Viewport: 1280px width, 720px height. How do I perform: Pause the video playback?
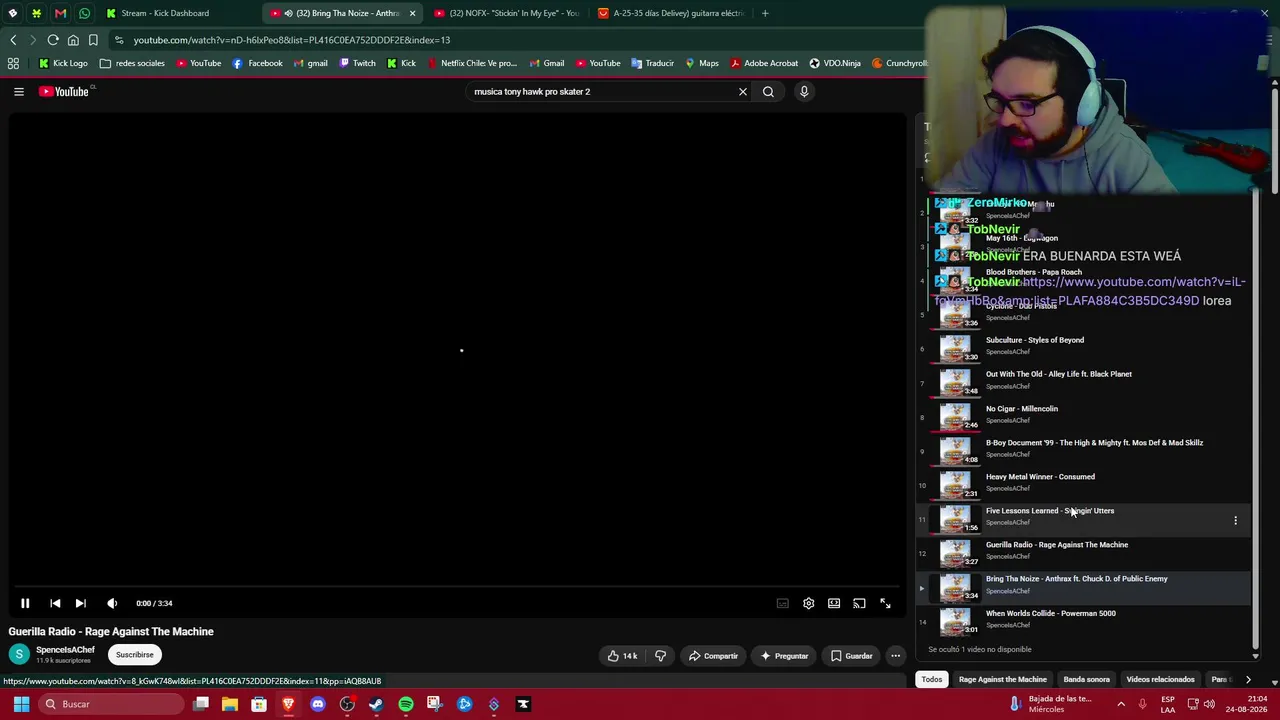25,603
